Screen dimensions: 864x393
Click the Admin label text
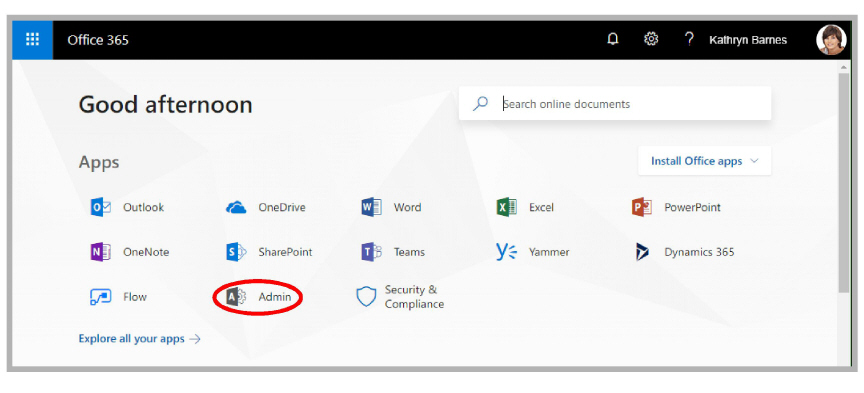[x=274, y=297]
